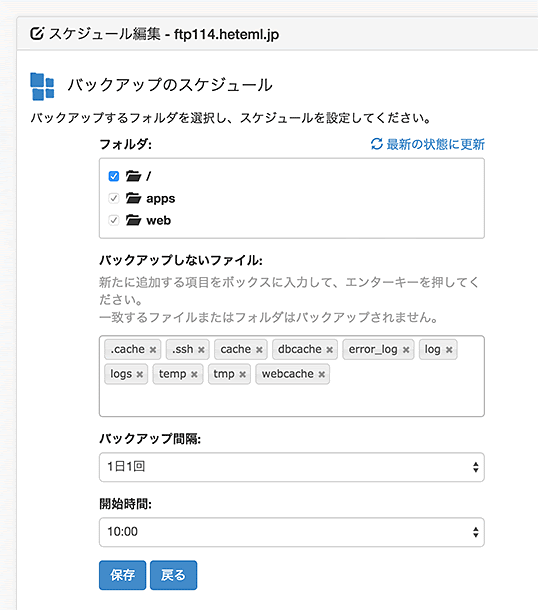
Task: Click the 戻る back button
Action: 173,575
